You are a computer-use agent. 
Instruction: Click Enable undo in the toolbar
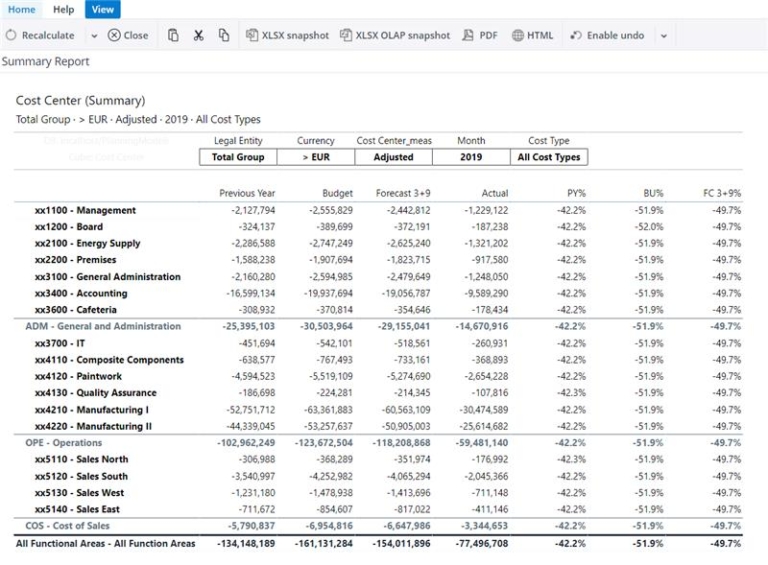coord(607,35)
